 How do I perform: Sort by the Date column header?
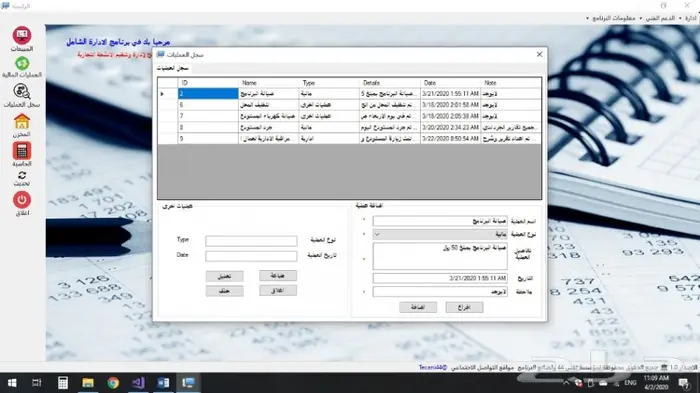(x=450, y=83)
